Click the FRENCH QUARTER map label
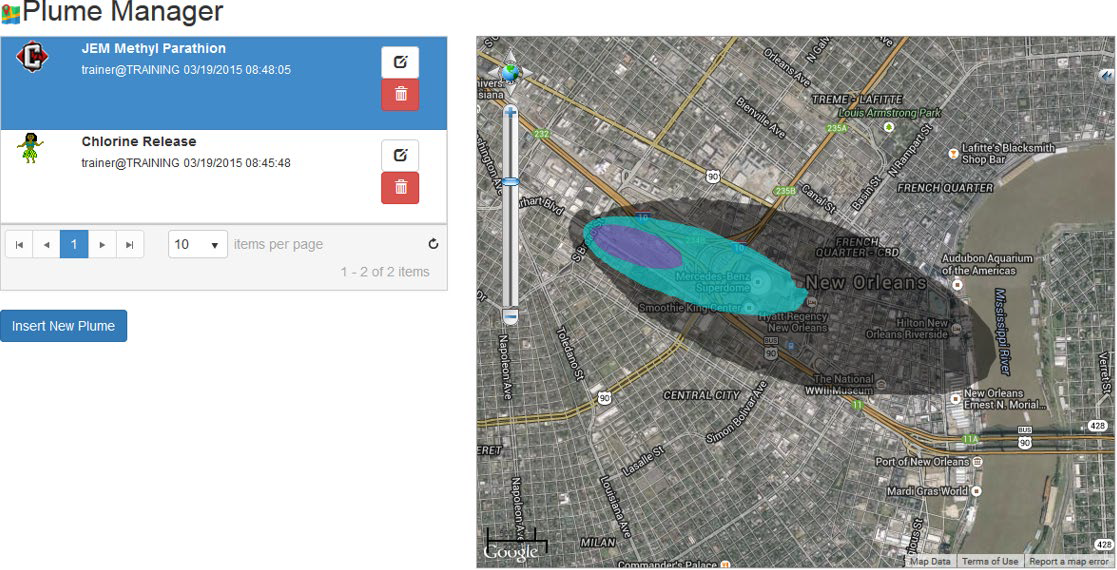Image resolution: width=1117 pixels, height=570 pixels. pyautogui.click(x=945, y=188)
